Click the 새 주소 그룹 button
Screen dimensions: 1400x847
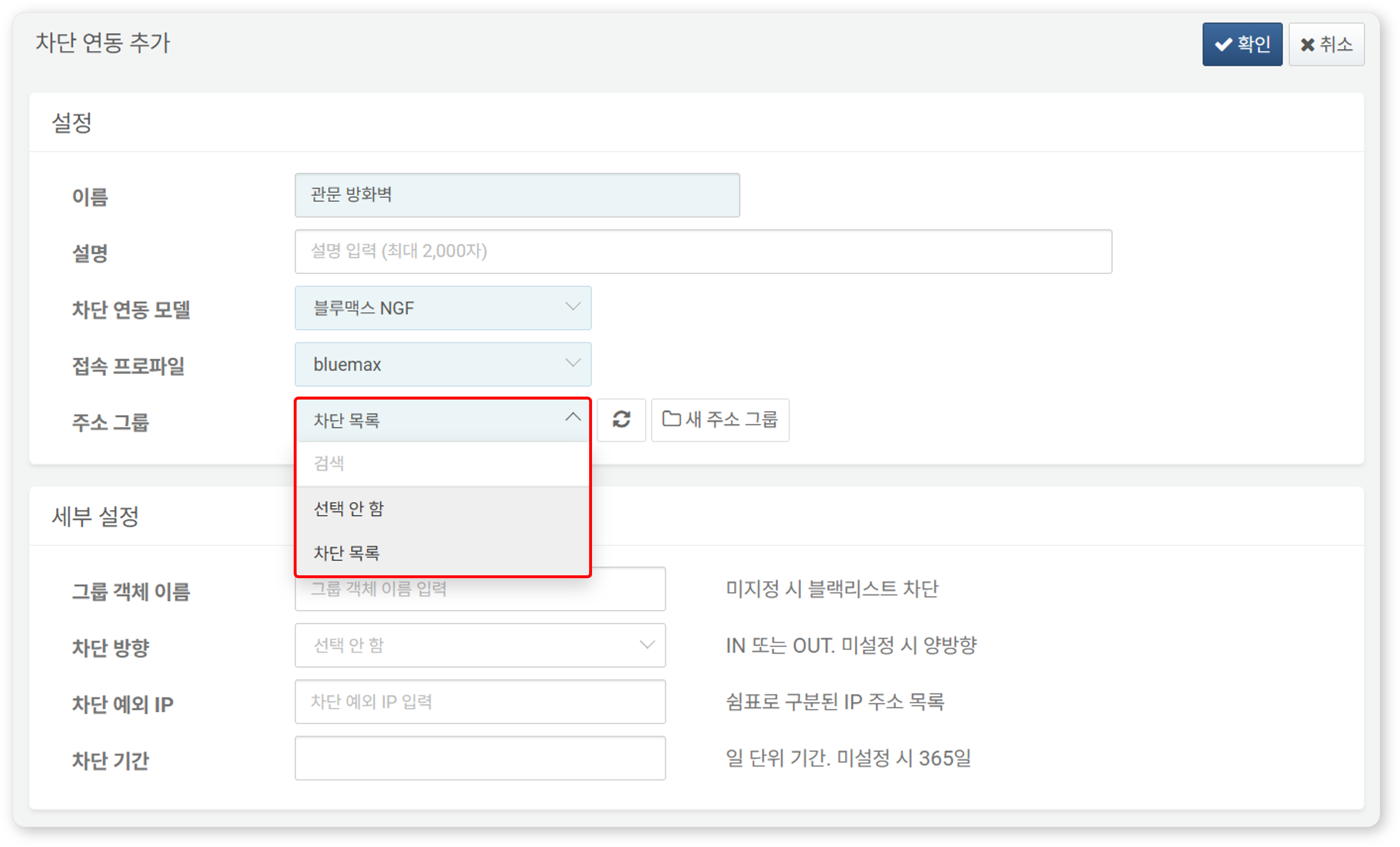click(x=720, y=420)
